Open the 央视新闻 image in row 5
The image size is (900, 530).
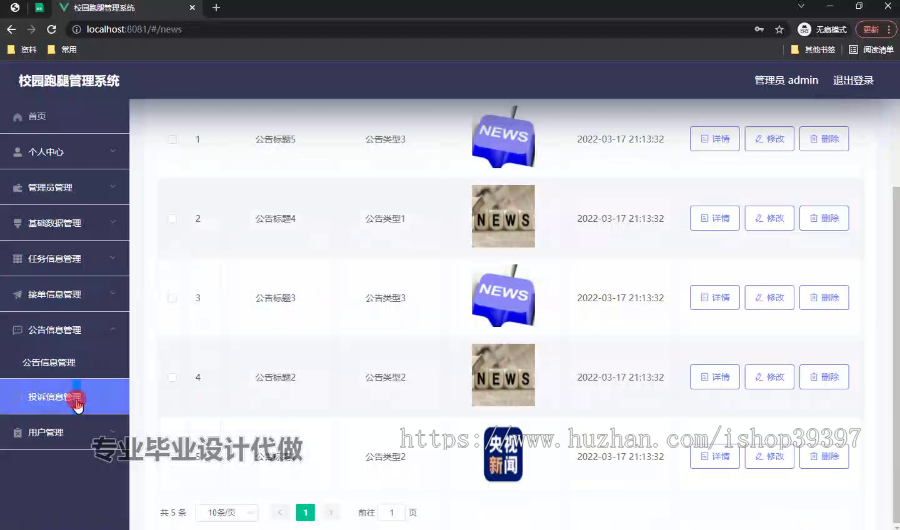coord(503,454)
